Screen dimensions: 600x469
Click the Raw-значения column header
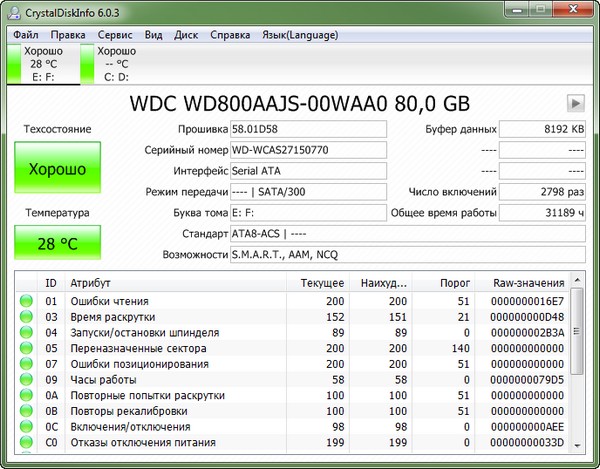pos(522,283)
